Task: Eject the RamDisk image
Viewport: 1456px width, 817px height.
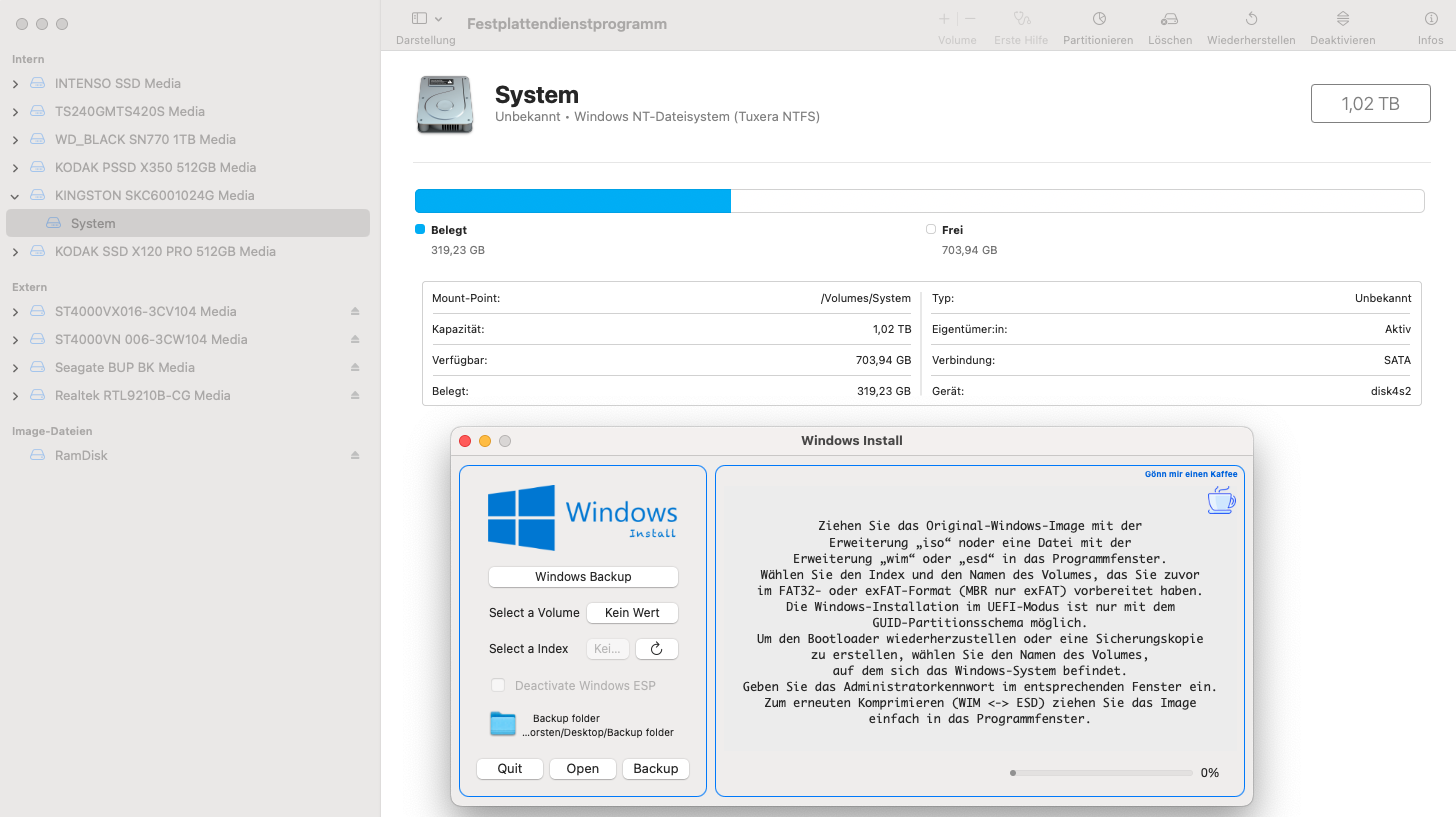Action: [355, 456]
